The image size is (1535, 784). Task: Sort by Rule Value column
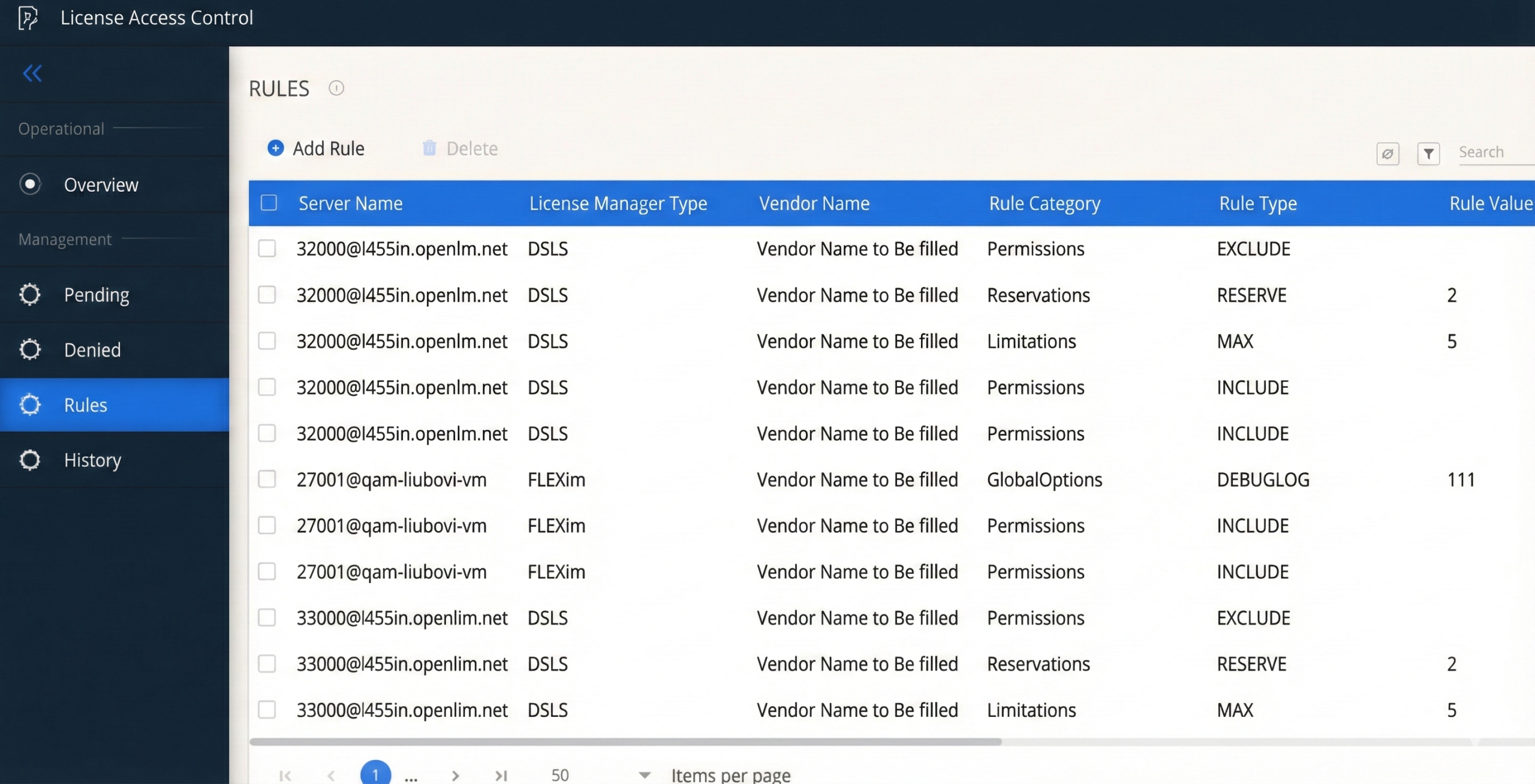coord(1491,203)
